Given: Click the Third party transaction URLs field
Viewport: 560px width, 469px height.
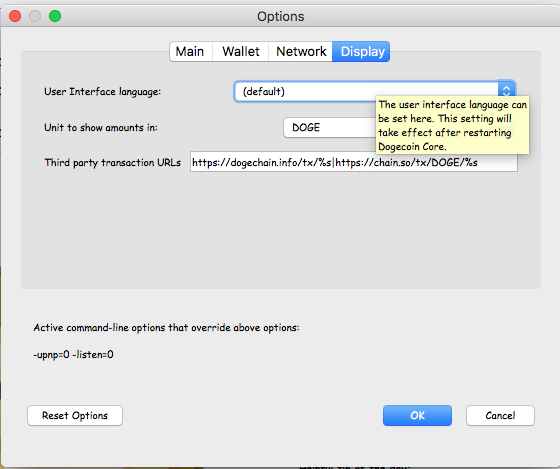Looking at the screenshot, I should [354, 162].
